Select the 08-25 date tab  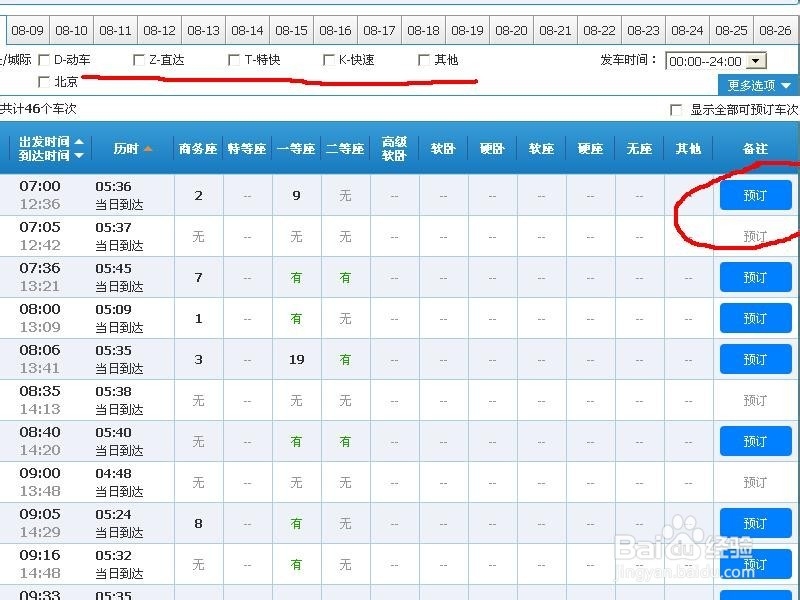(x=731, y=30)
